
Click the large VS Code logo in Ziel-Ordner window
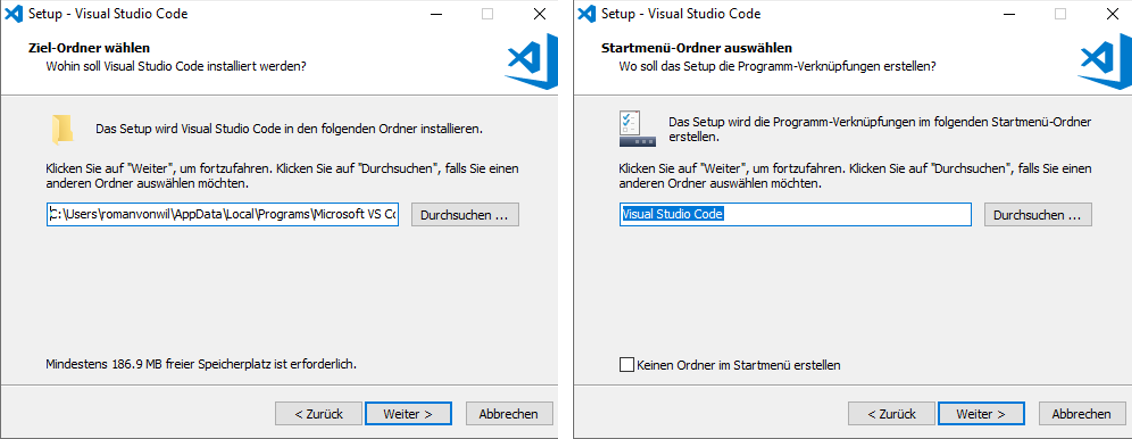click(x=533, y=61)
